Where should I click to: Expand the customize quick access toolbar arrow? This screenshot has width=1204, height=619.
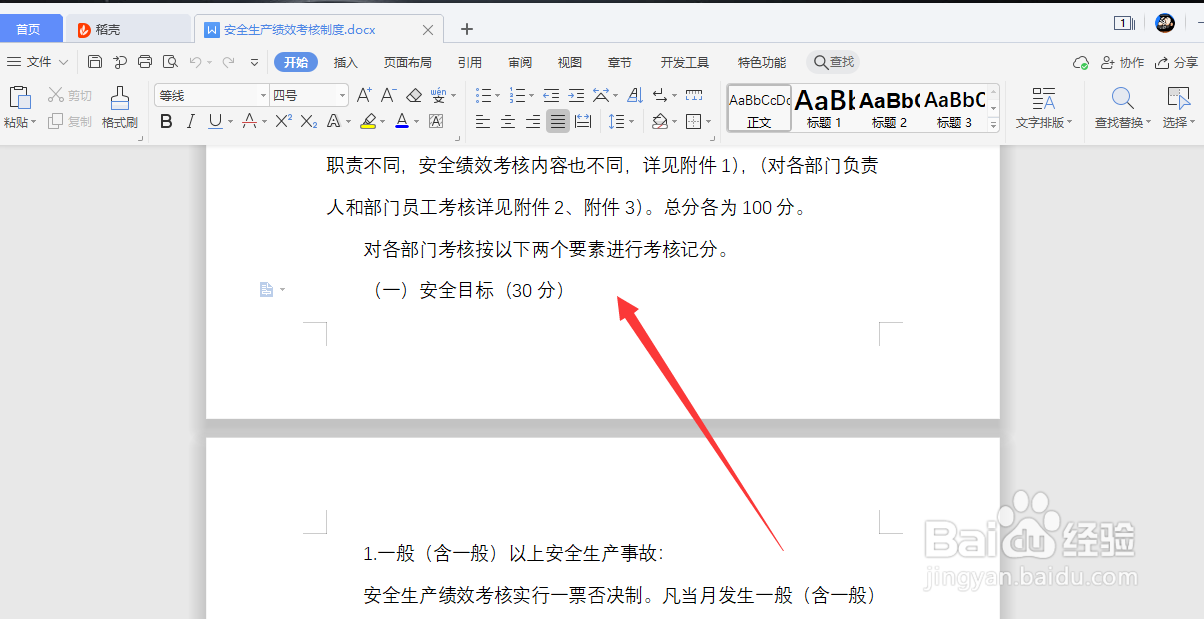click(255, 62)
